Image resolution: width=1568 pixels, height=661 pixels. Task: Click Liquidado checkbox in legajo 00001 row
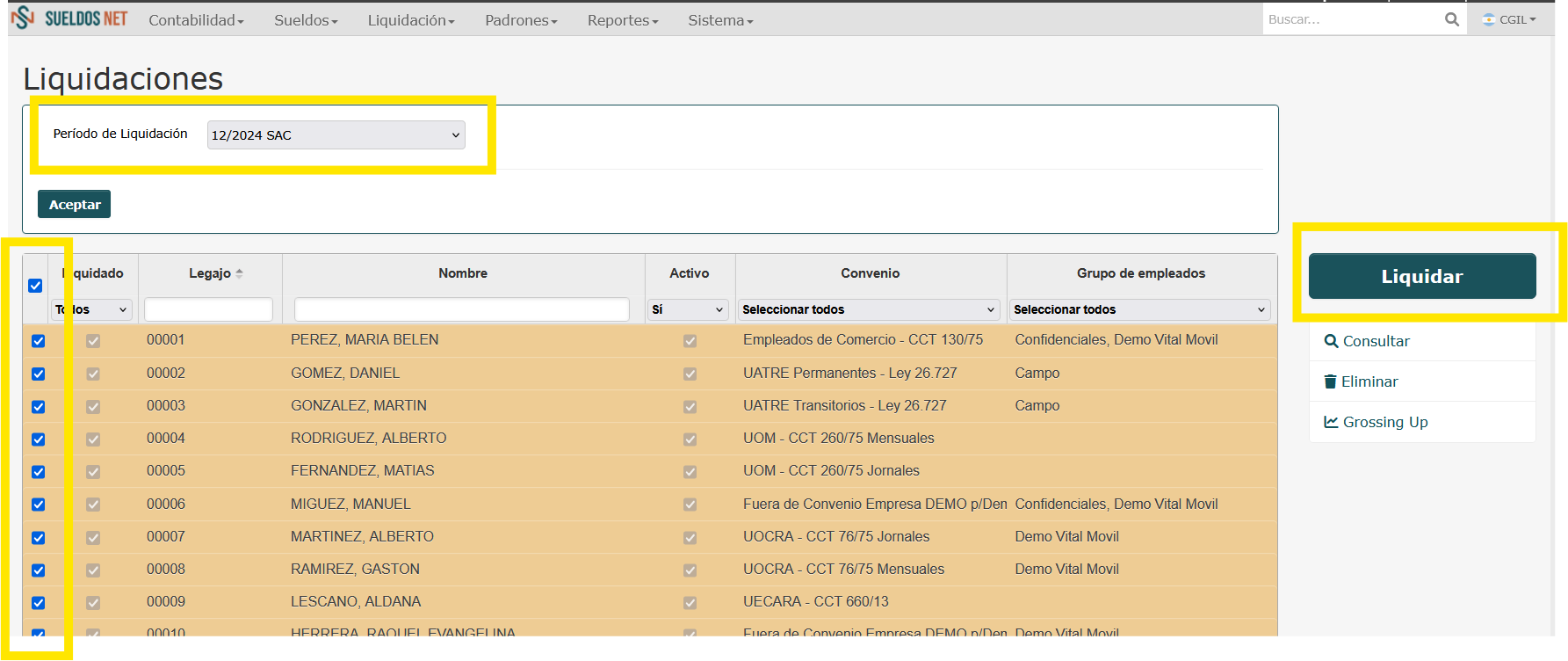tap(93, 341)
